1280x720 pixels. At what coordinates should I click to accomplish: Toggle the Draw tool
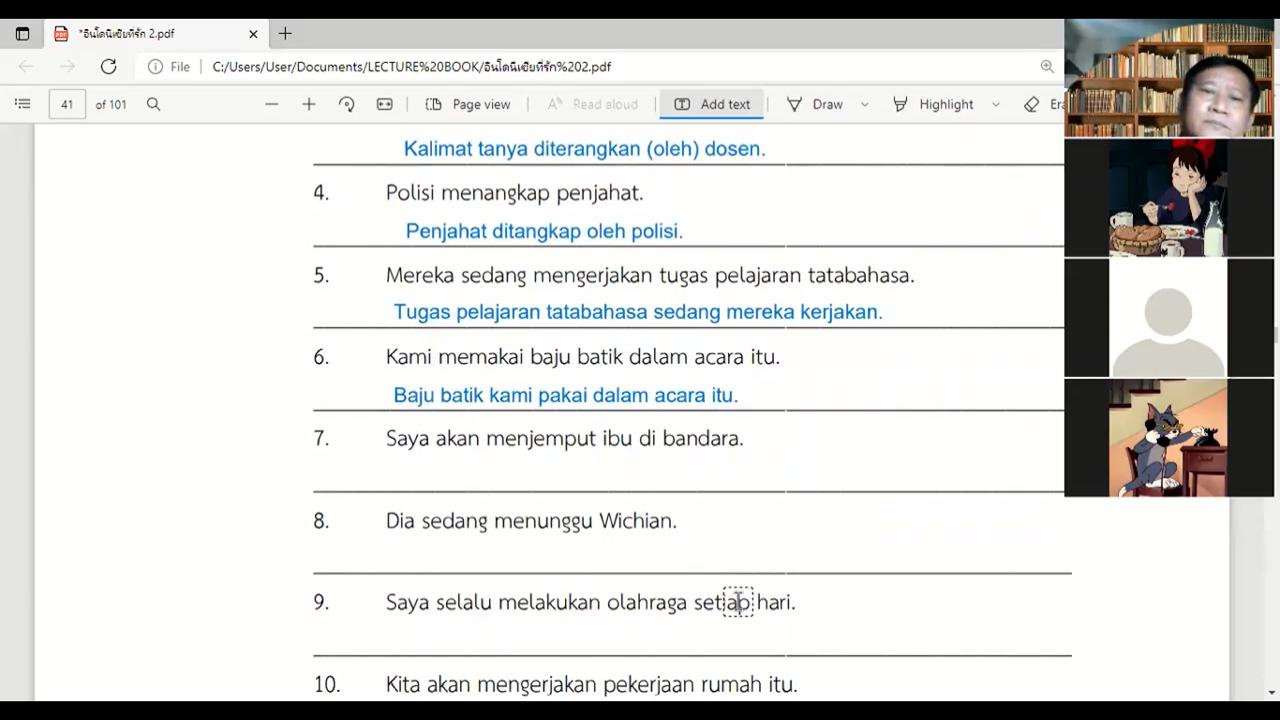816,104
